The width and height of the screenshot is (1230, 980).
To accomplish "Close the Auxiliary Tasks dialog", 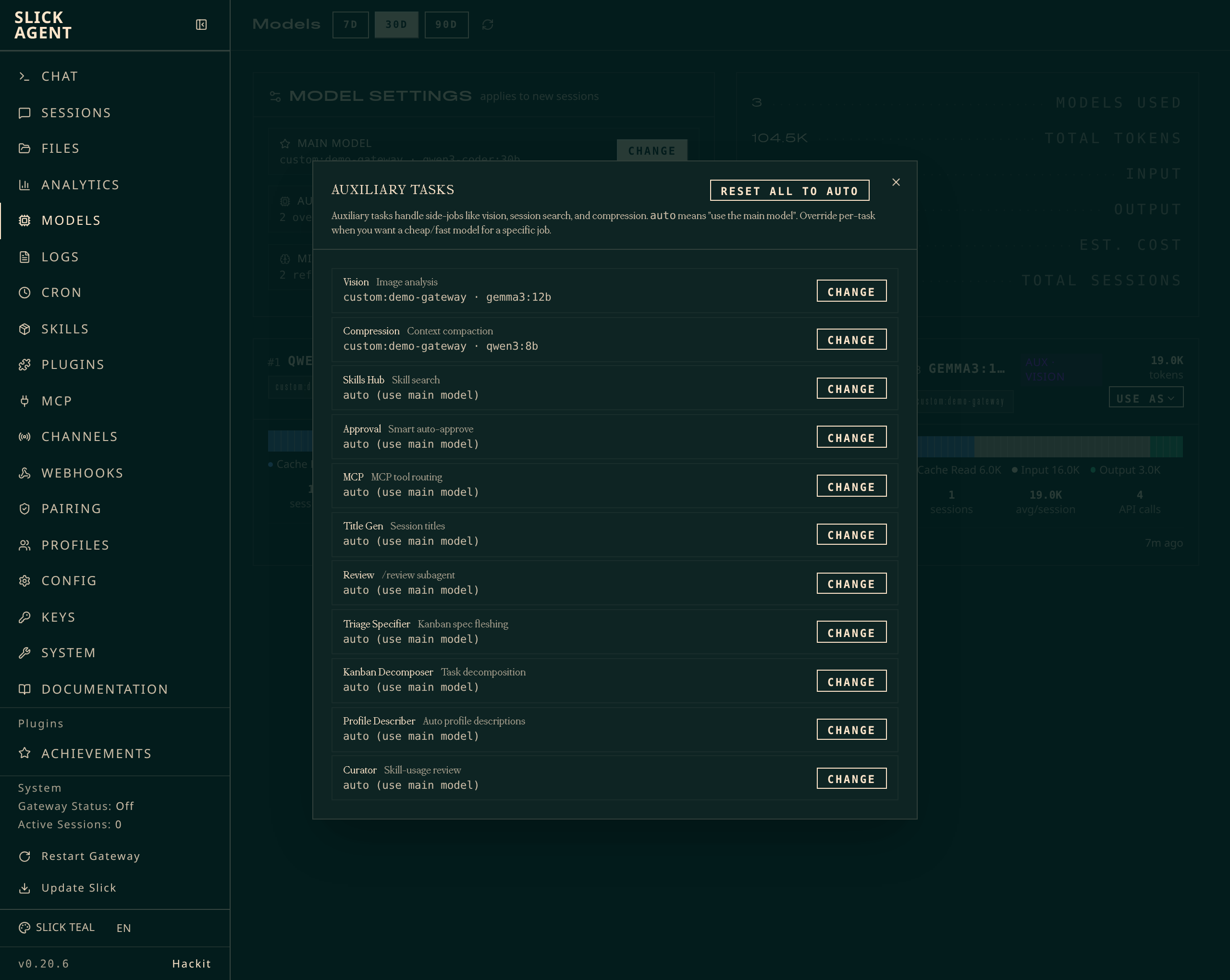I will pyautogui.click(x=896, y=182).
